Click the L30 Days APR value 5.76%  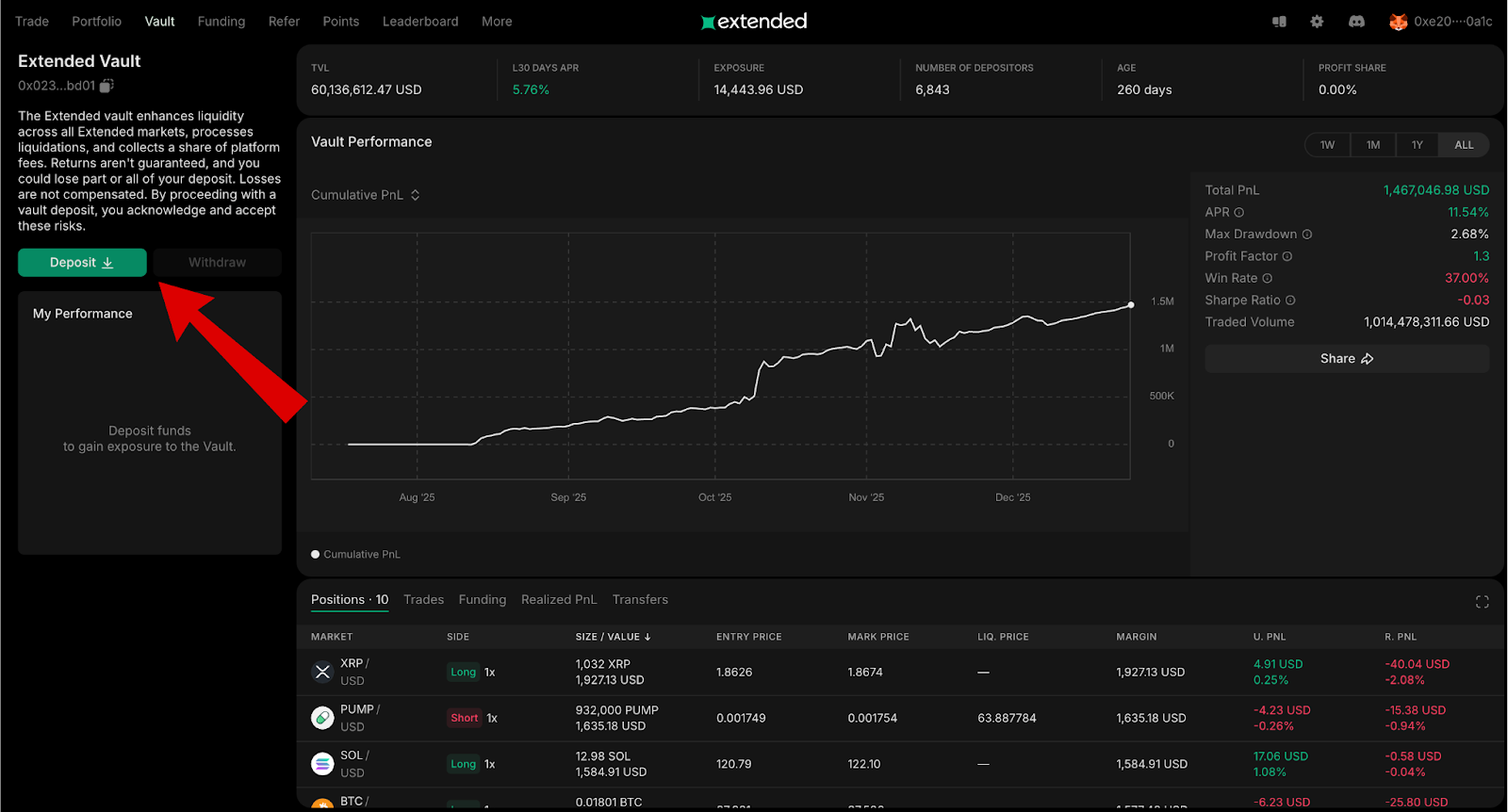pos(531,90)
